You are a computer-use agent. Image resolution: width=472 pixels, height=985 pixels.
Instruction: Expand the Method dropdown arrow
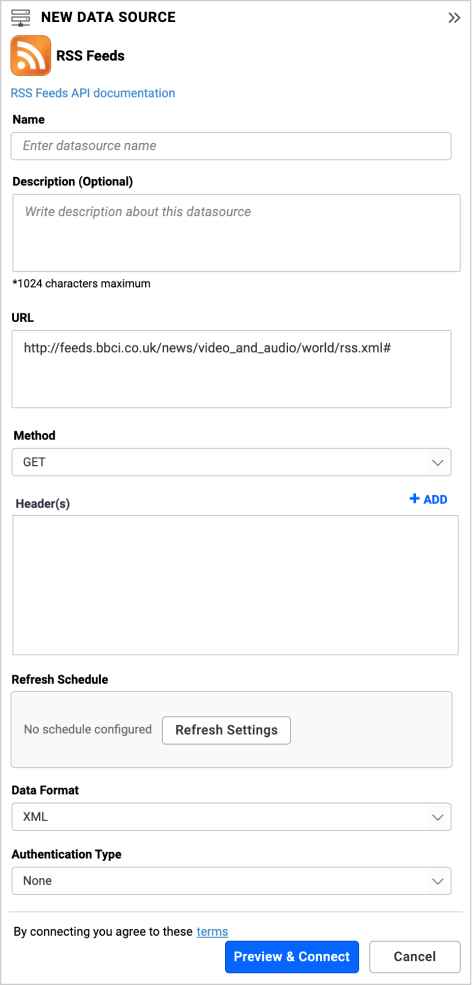pos(437,463)
